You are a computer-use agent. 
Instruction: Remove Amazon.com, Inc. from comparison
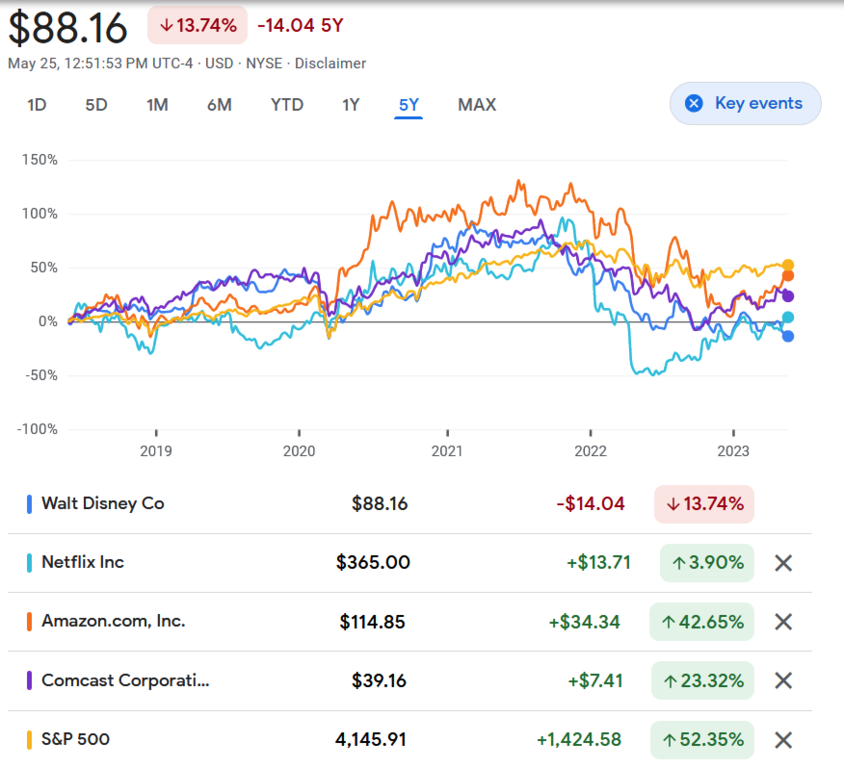(784, 622)
